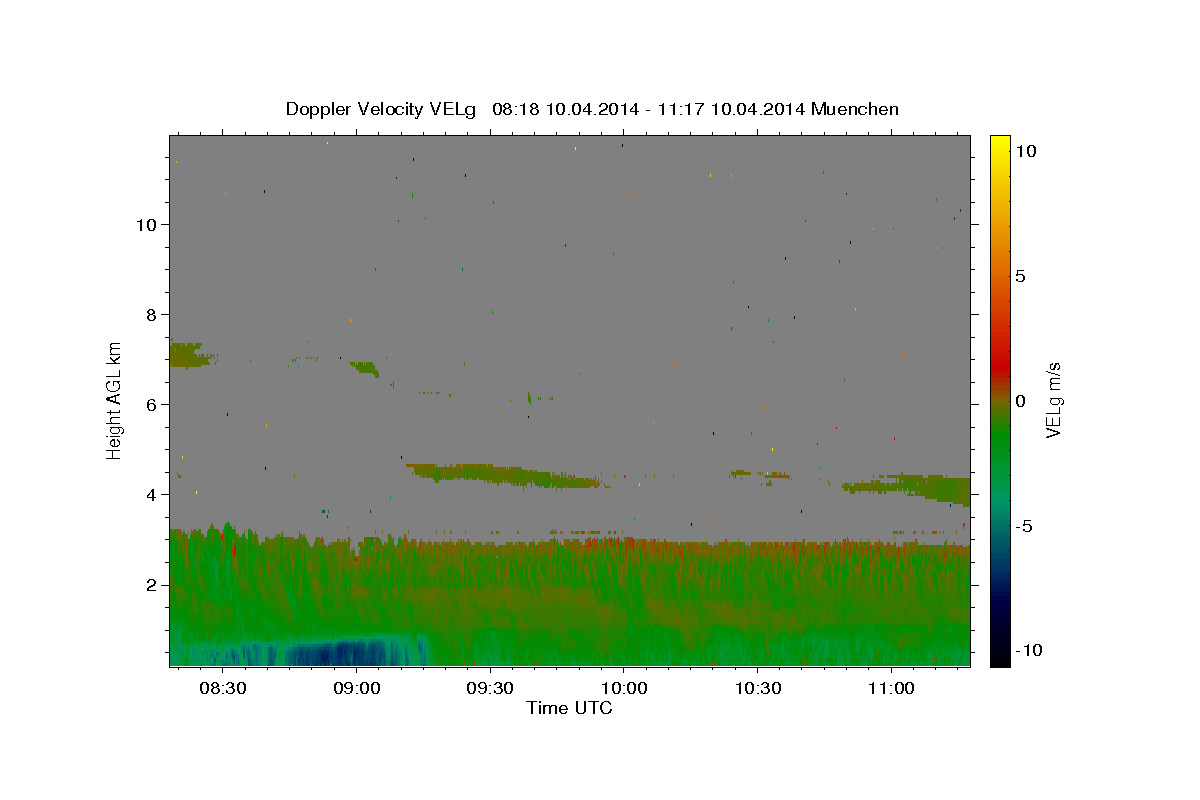Click the 'VELg m/s' colorbar title
Image resolution: width=1200 pixels, height=800 pixels.
tap(1053, 400)
